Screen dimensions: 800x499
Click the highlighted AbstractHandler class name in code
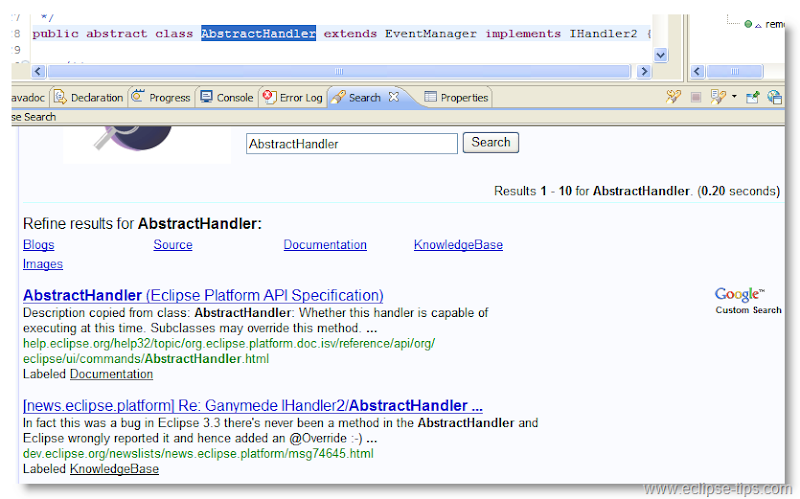coord(258,34)
